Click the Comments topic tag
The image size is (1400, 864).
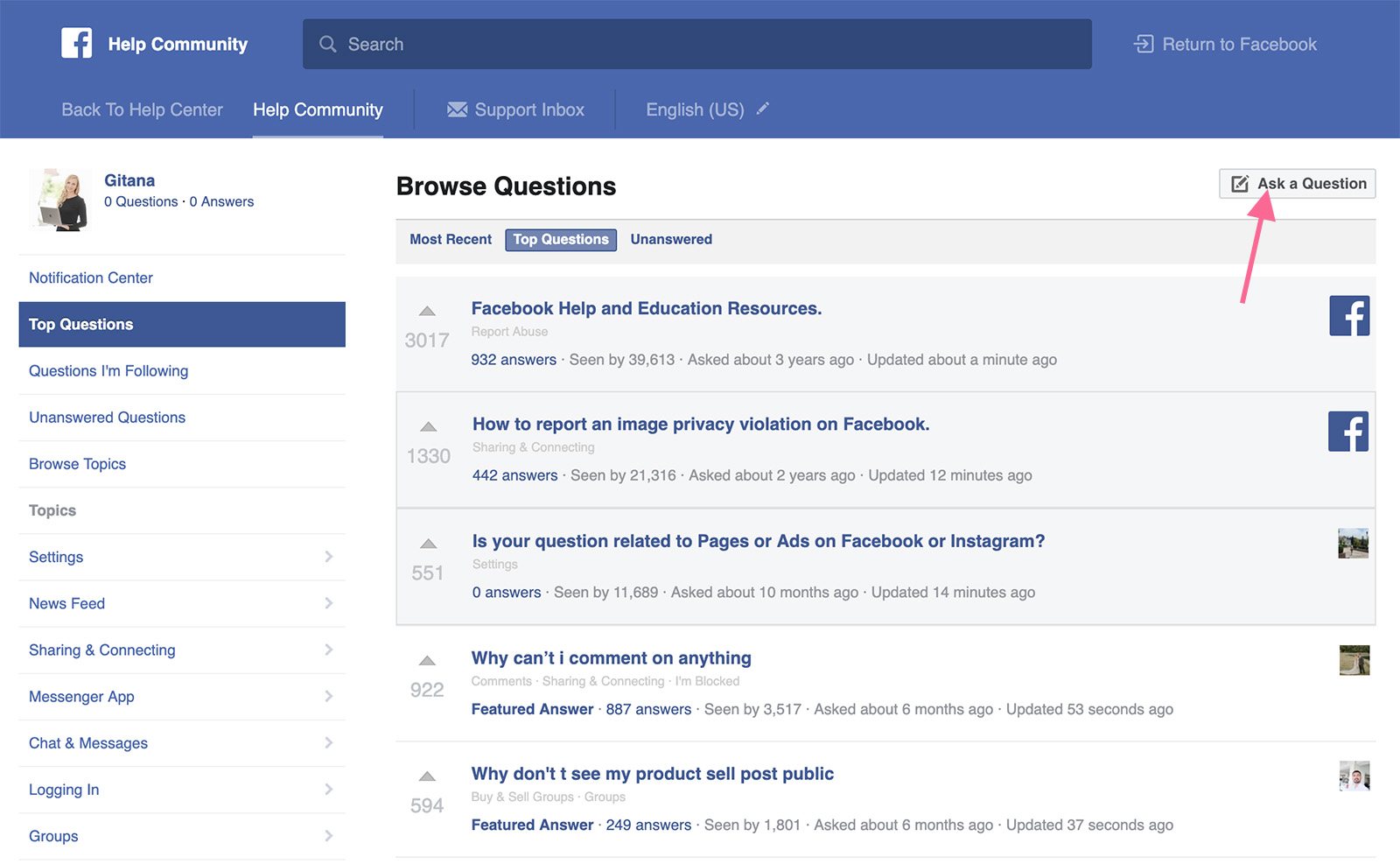pyautogui.click(x=501, y=682)
